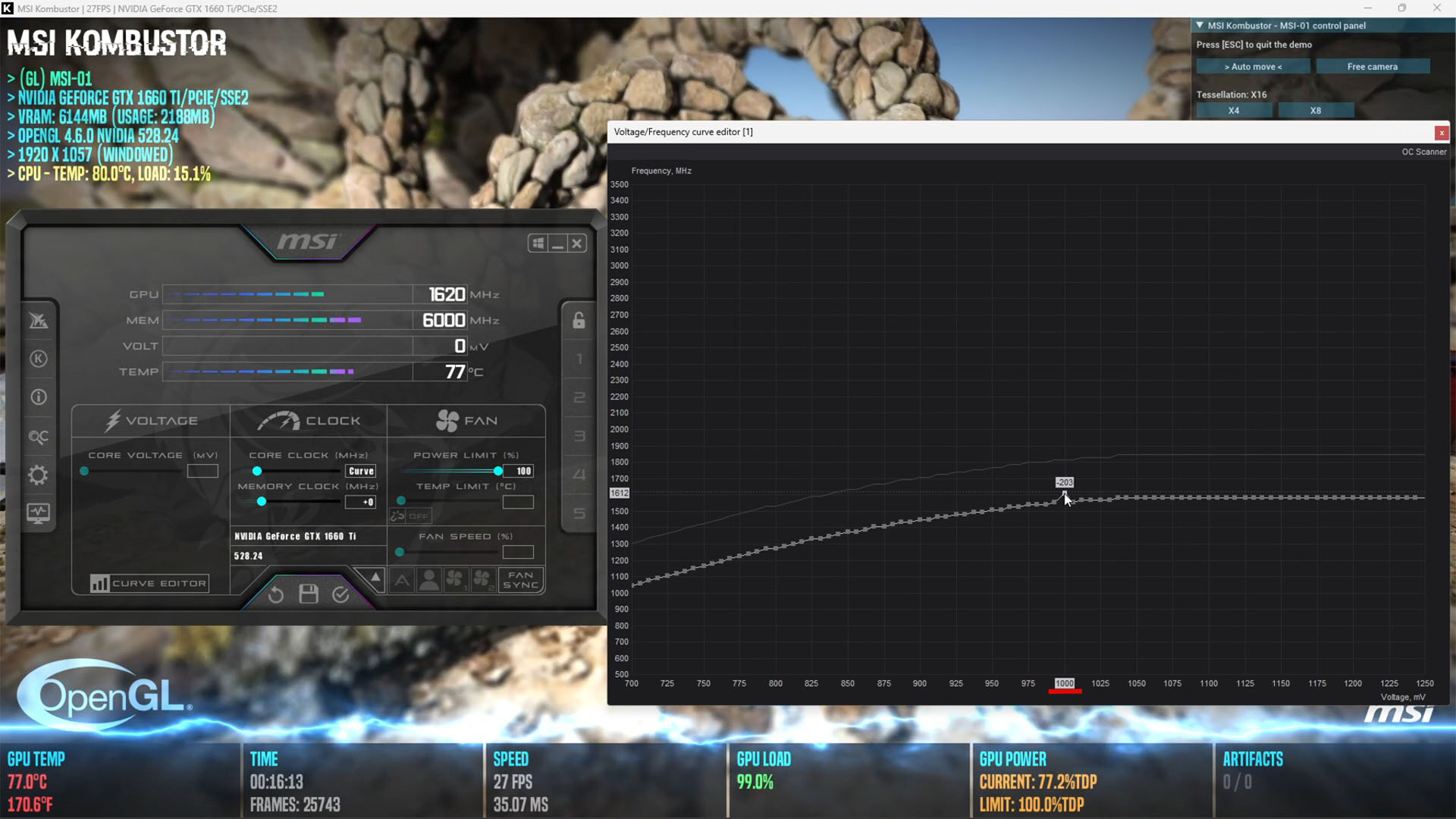
Task: Collapse the MSI Kombustor control panel triangle
Action: pyautogui.click(x=1200, y=25)
